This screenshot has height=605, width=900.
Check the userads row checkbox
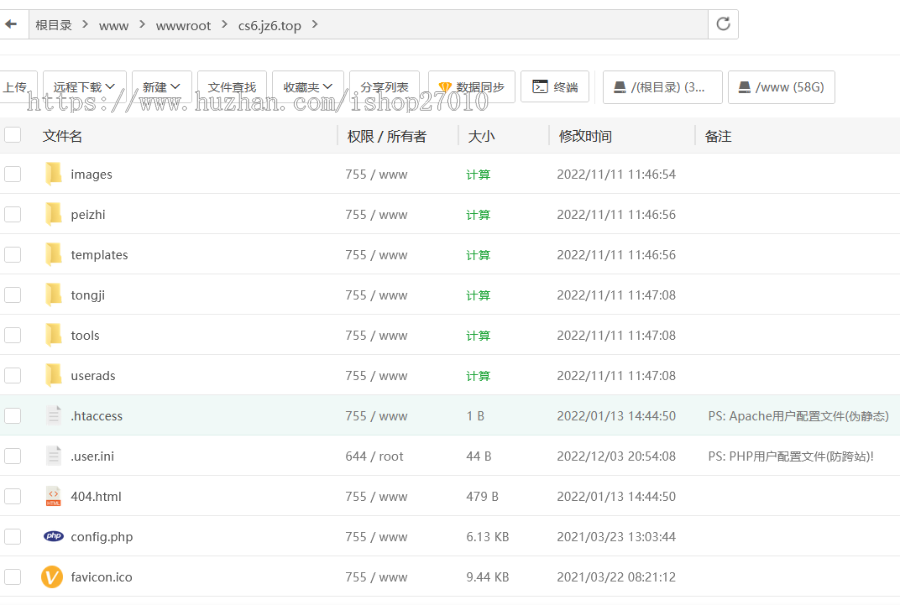pyautogui.click(x=13, y=375)
